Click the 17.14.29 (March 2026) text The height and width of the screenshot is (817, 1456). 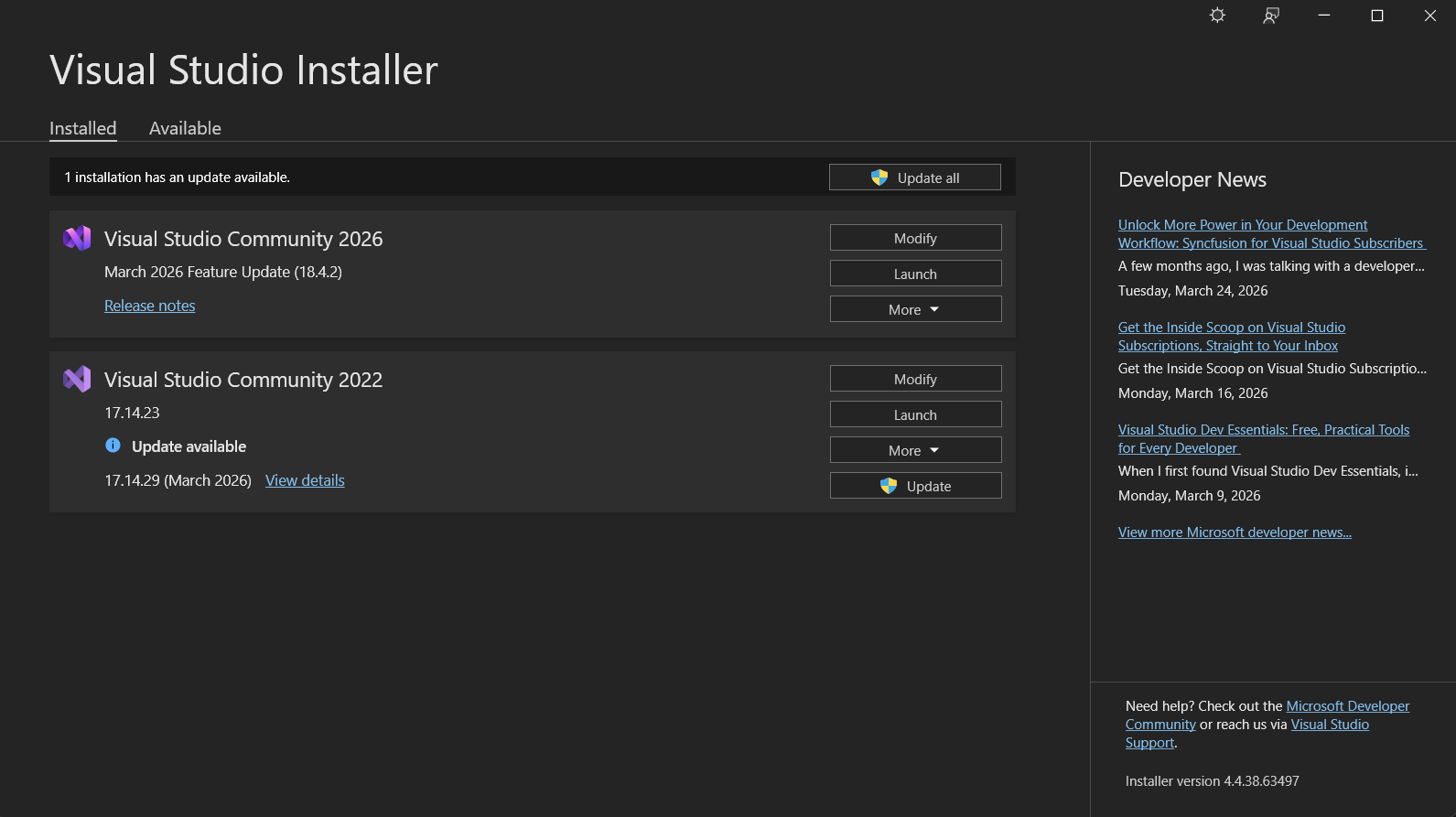(x=178, y=480)
